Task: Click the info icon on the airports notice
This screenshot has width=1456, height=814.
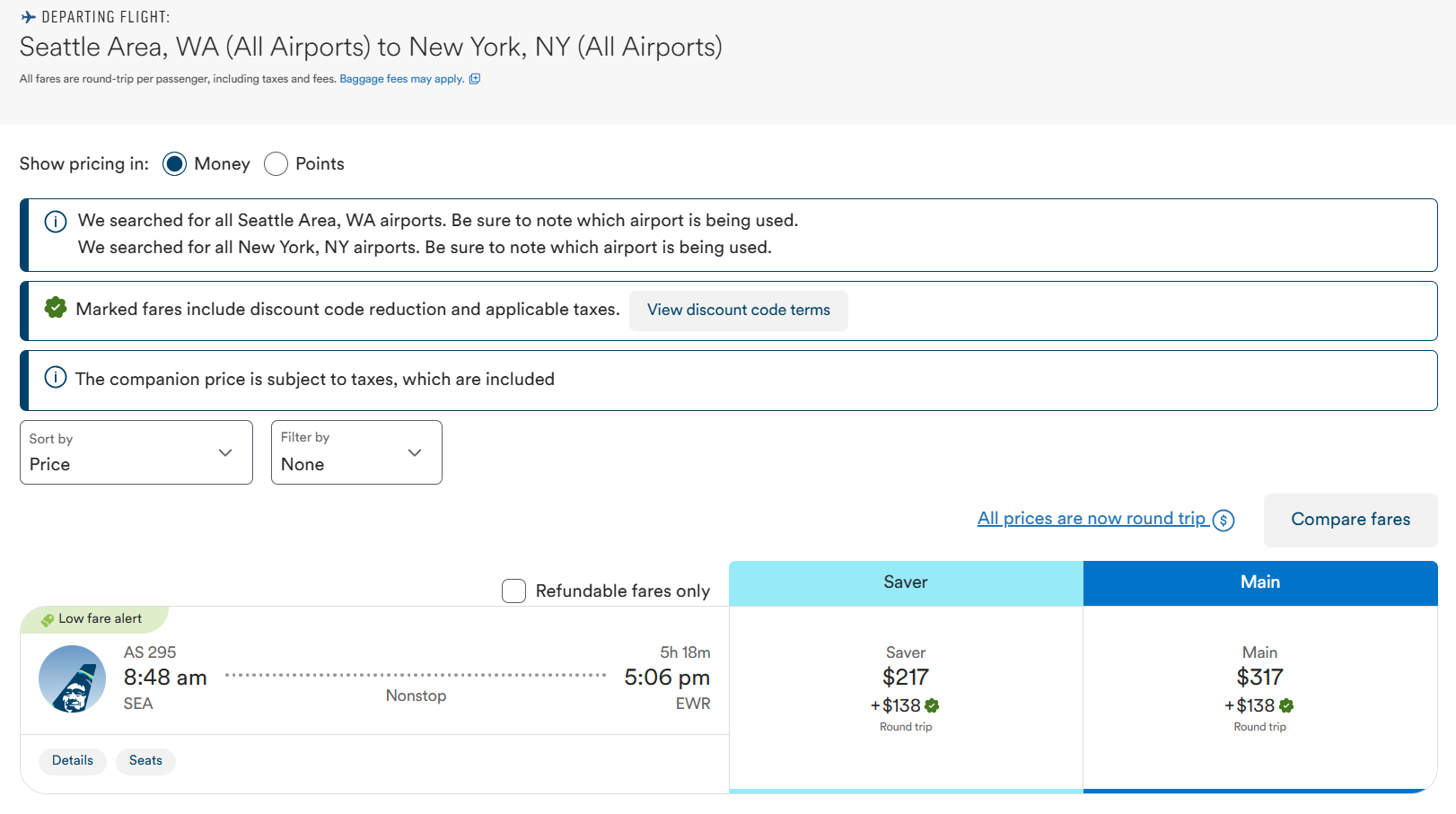Action: tap(55, 221)
